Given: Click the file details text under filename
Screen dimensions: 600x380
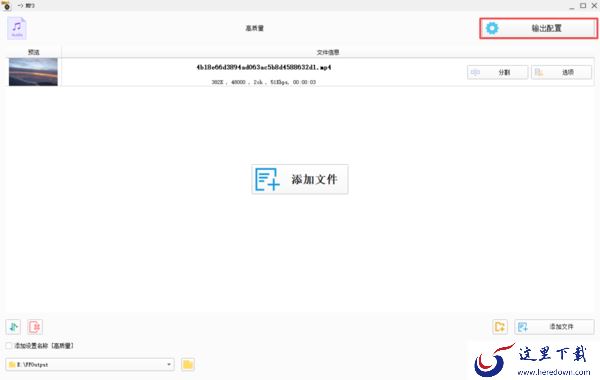Looking at the screenshot, I should pyautogui.click(x=264, y=82).
